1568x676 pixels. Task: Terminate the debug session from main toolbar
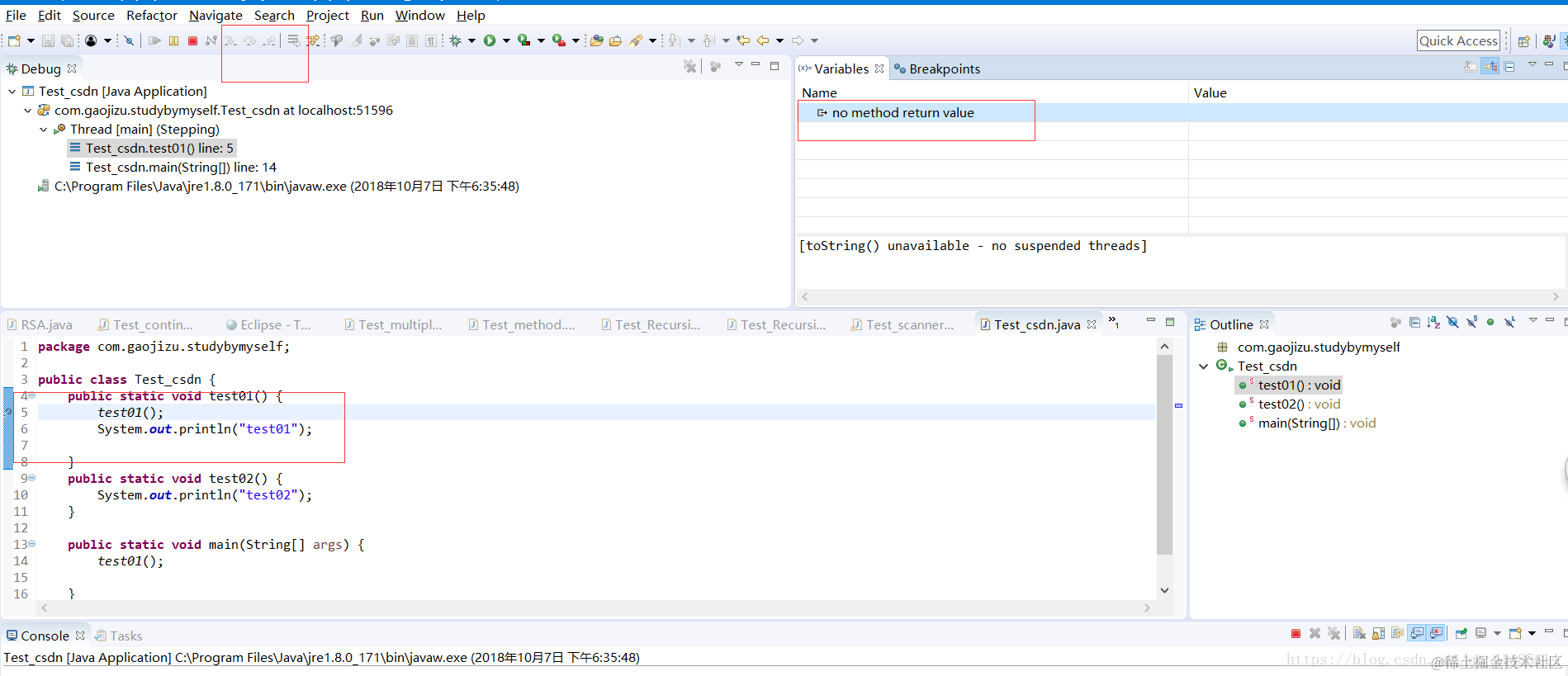192,40
